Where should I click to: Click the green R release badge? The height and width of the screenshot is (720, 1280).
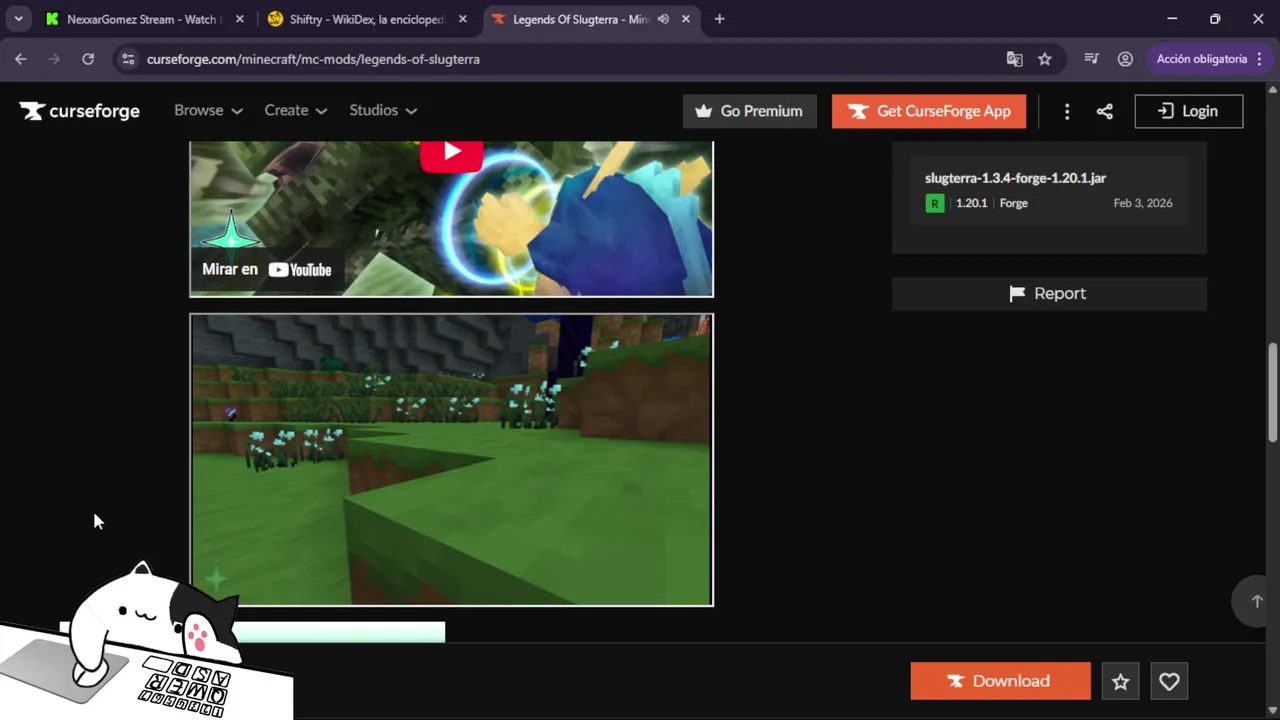934,203
